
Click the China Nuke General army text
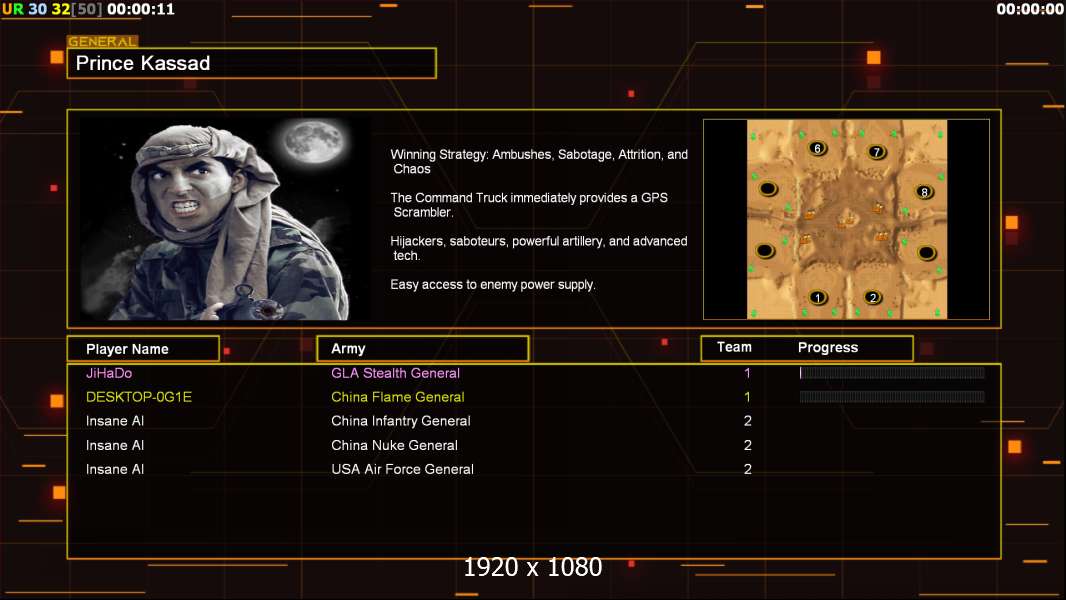click(394, 445)
